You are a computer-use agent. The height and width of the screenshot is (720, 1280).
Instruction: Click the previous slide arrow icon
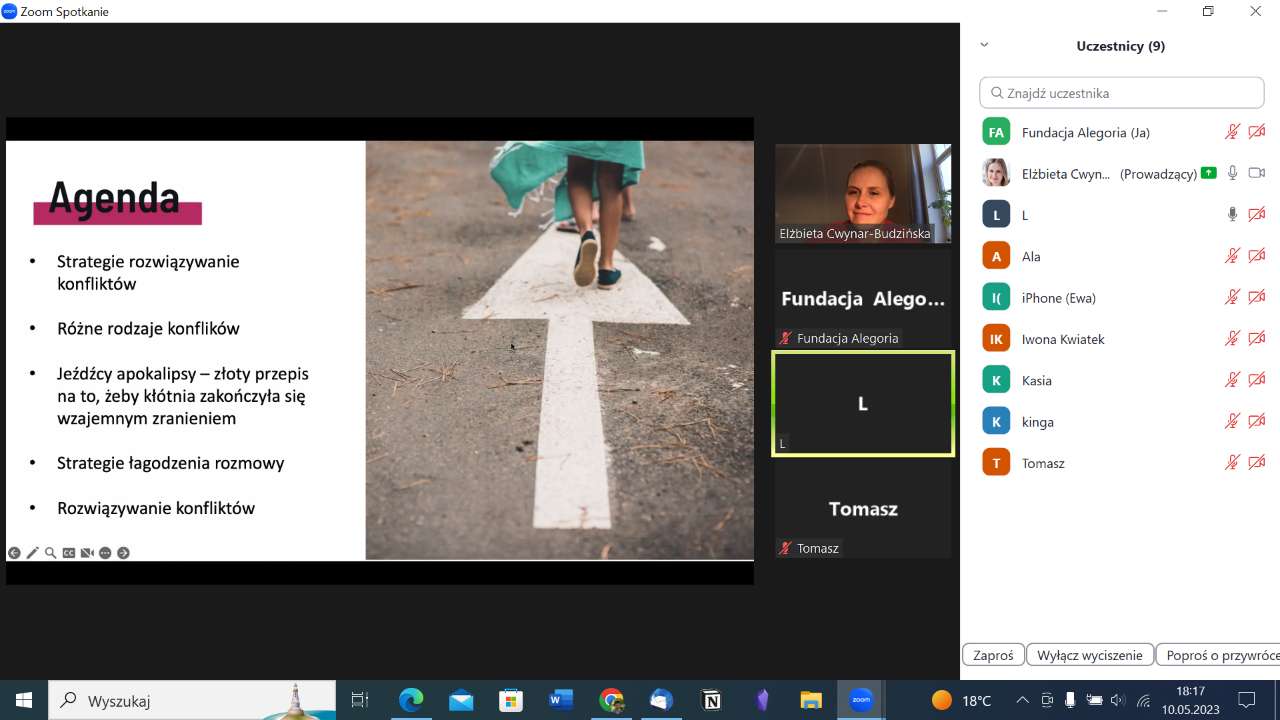(14, 553)
